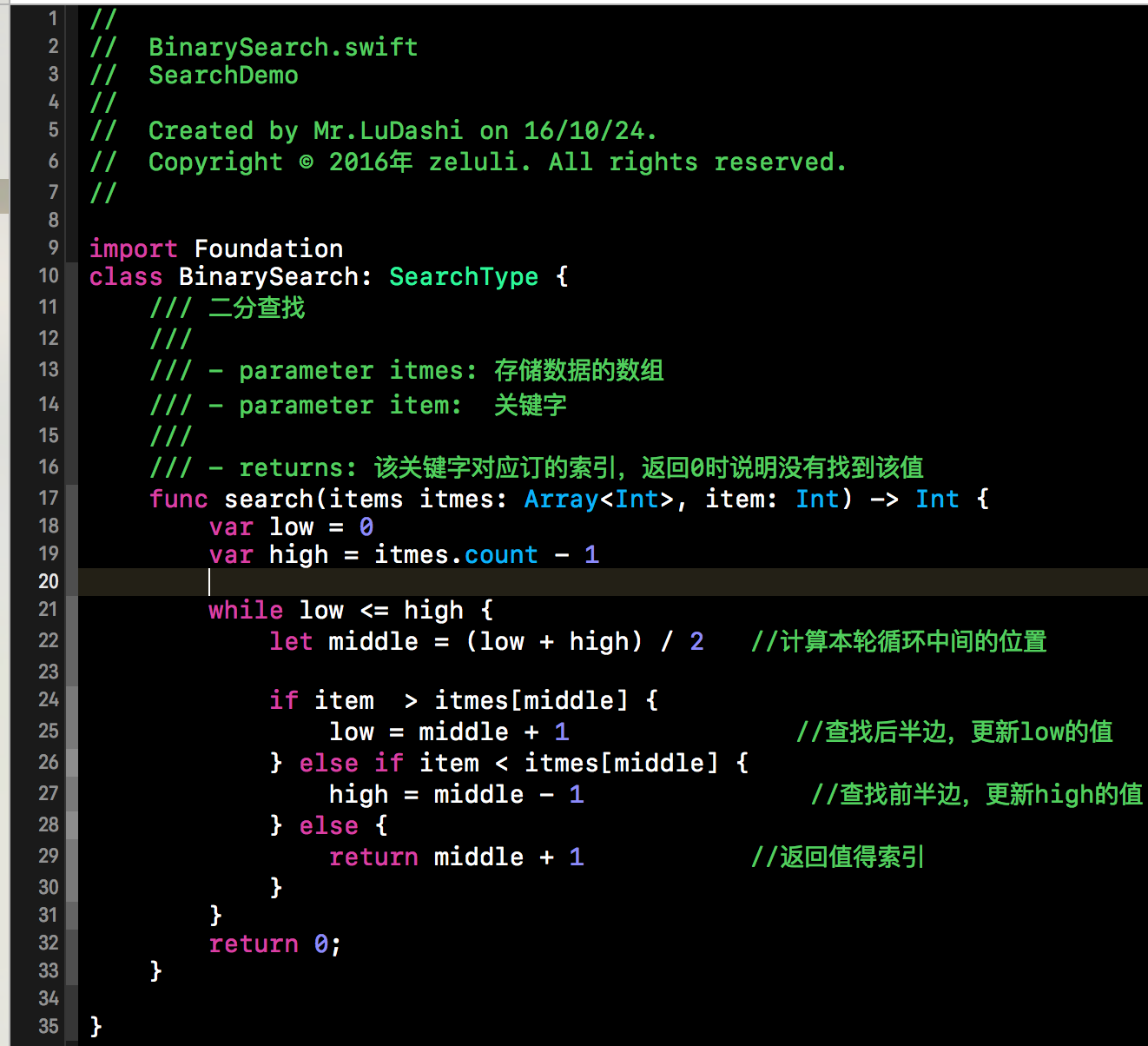The width and height of the screenshot is (1148, 1046).
Task: Click the 'parameter itmes:' doc comment line
Action: pos(406,370)
